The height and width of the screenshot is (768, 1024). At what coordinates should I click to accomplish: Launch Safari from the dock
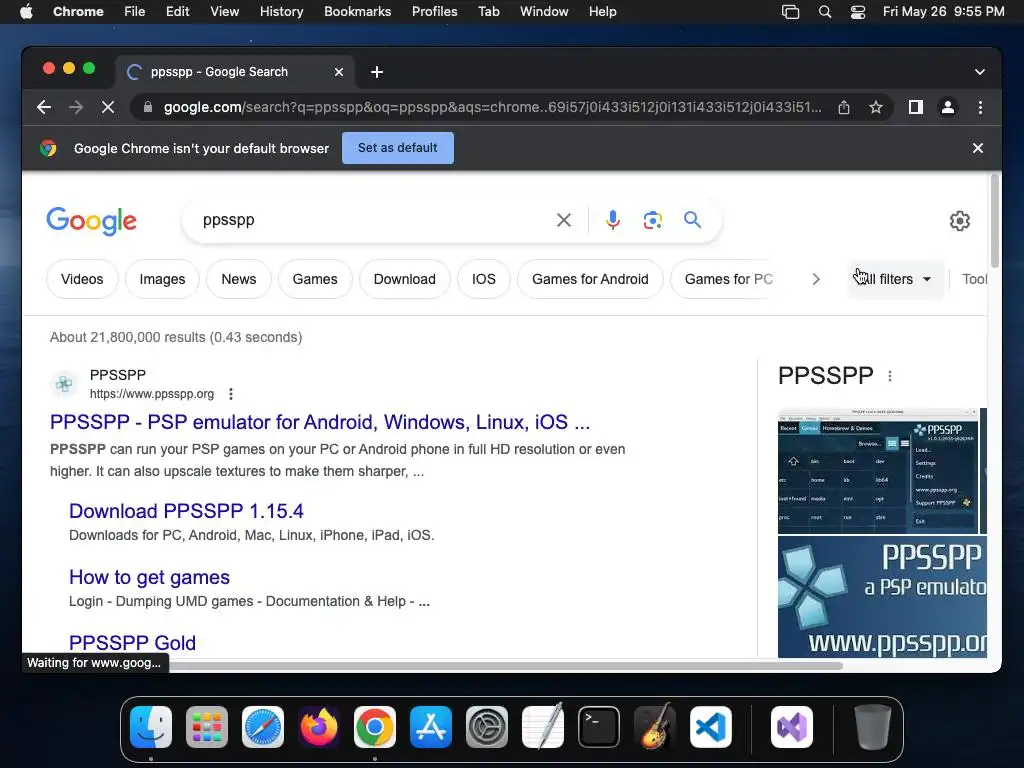pos(263,727)
